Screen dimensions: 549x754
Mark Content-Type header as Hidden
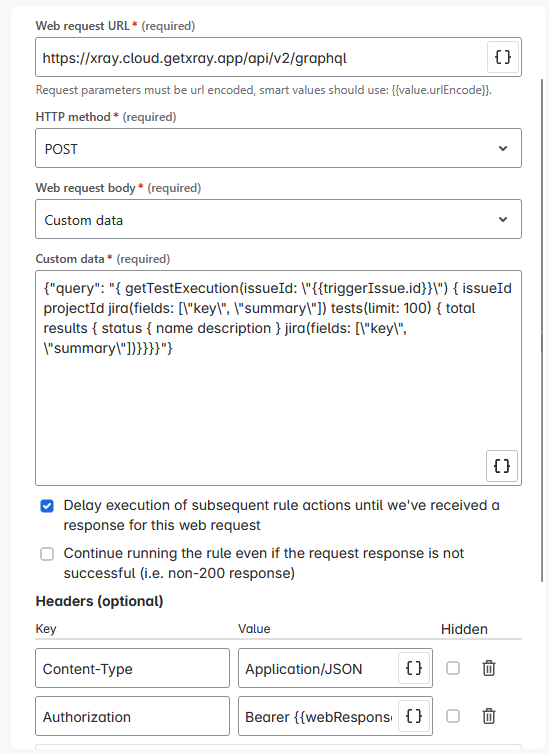(x=453, y=668)
